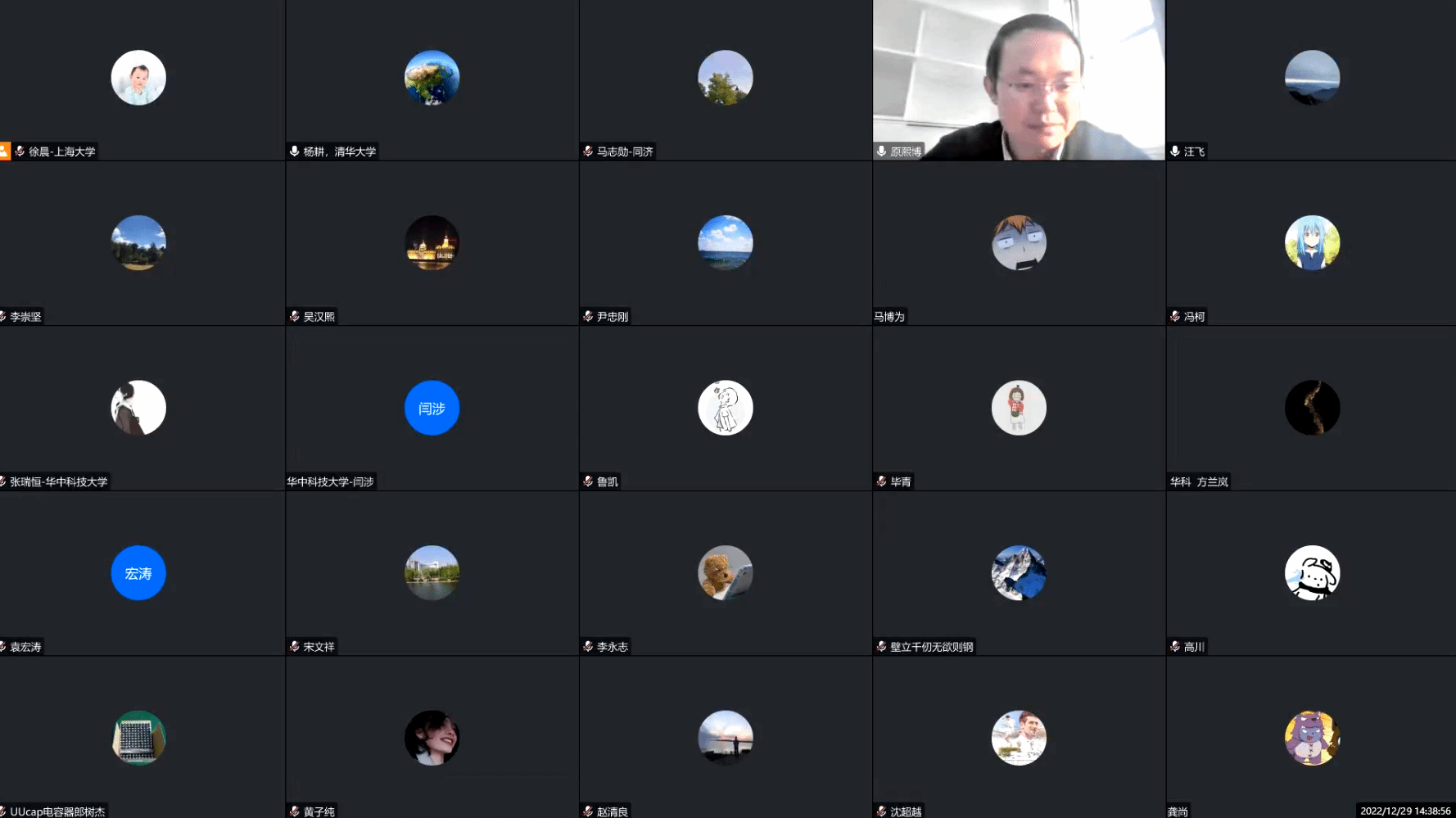Select the snowy mountain avatar above 壁立千仞无欲则刚
1456x818 pixels.
tap(1019, 573)
